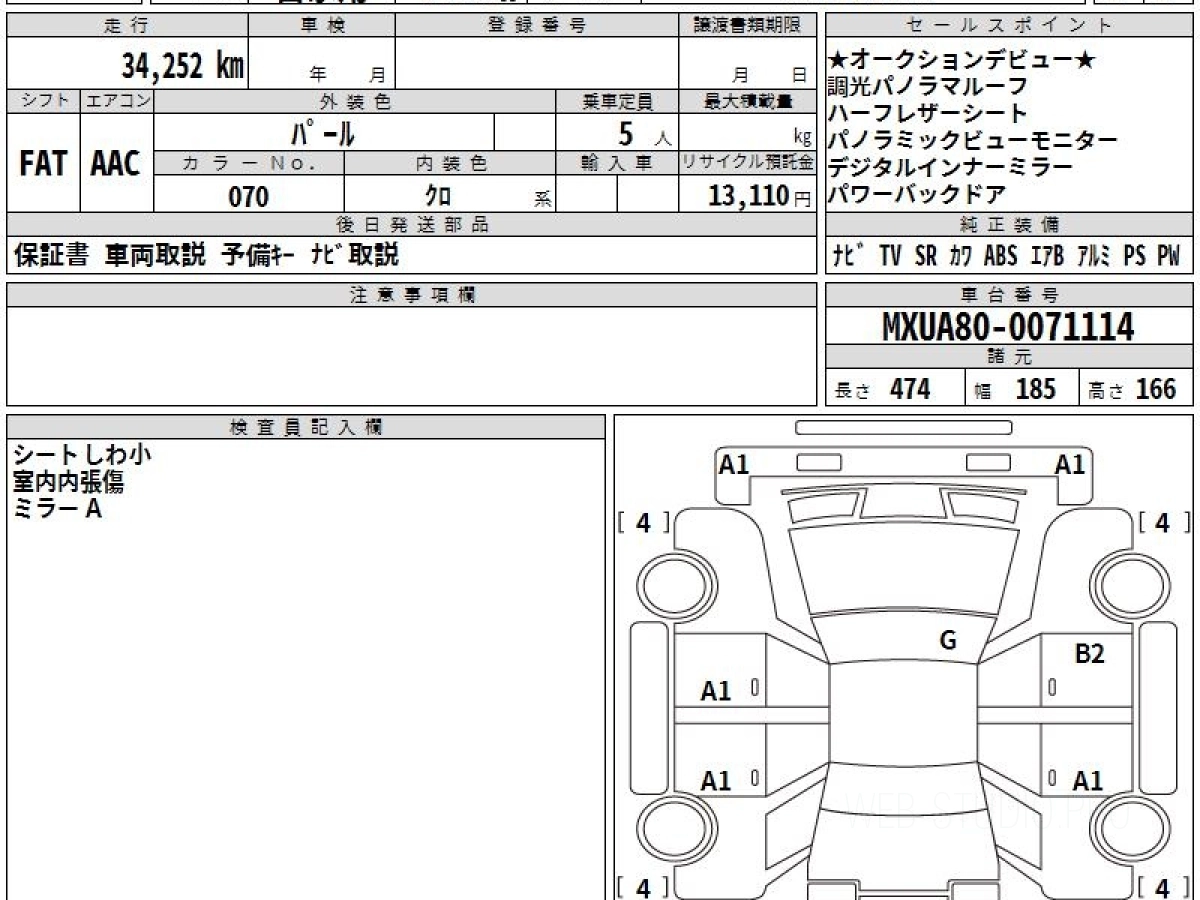Screen dimensions: 1200x900
Task: Click the ★オークションデビュー★ line
Action: [x=962, y=60]
